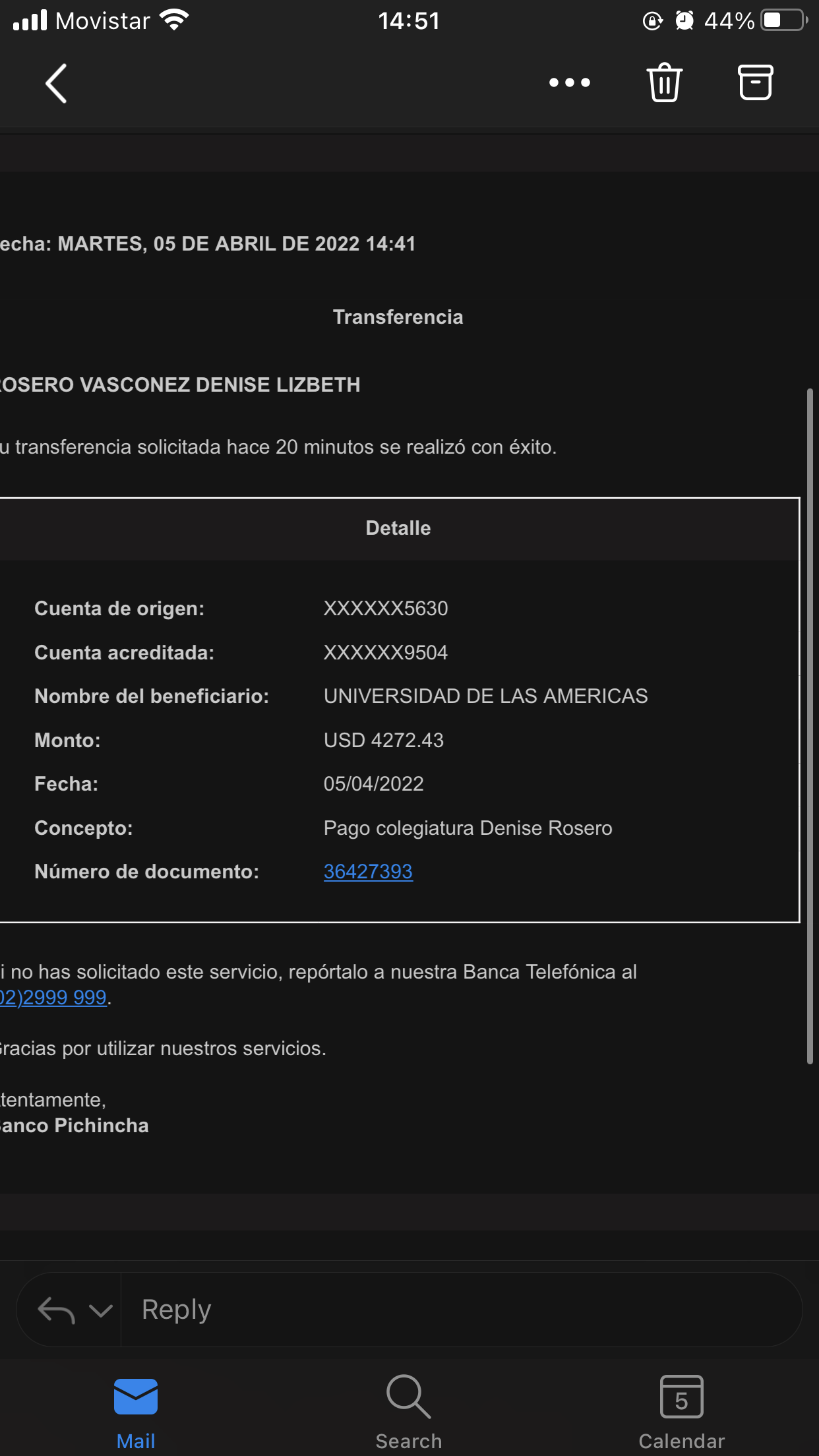Tap the Wi-Fi icon in status bar

[x=175, y=20]
